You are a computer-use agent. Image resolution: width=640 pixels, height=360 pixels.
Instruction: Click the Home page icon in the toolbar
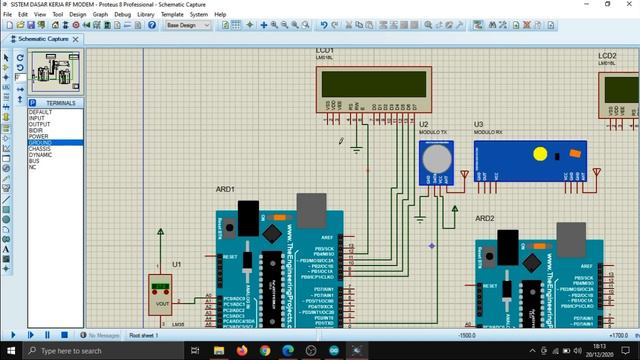(x=55, y=25)
